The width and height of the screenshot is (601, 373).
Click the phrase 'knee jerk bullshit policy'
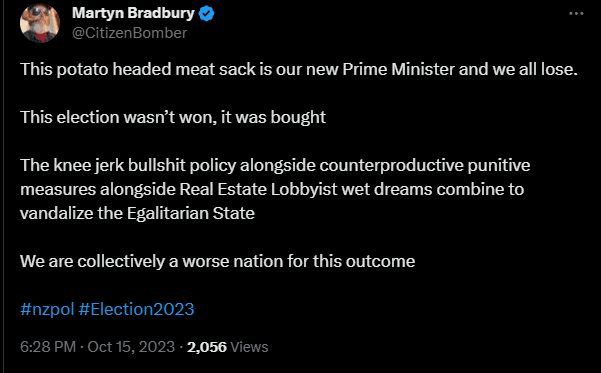(x=145, y=165)
